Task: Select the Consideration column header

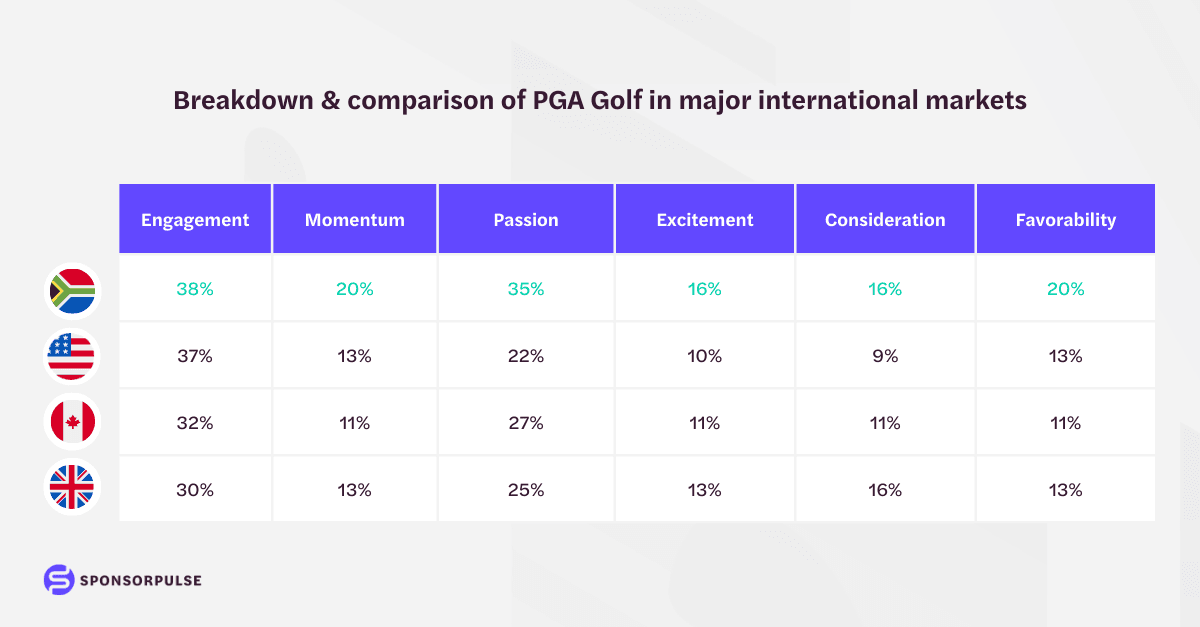Action: tap(885, 220)
